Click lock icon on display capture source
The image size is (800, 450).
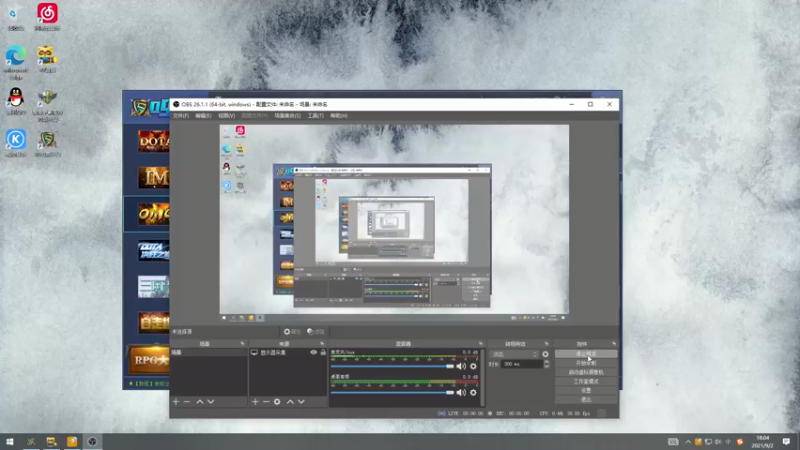(x=323, y=353)
